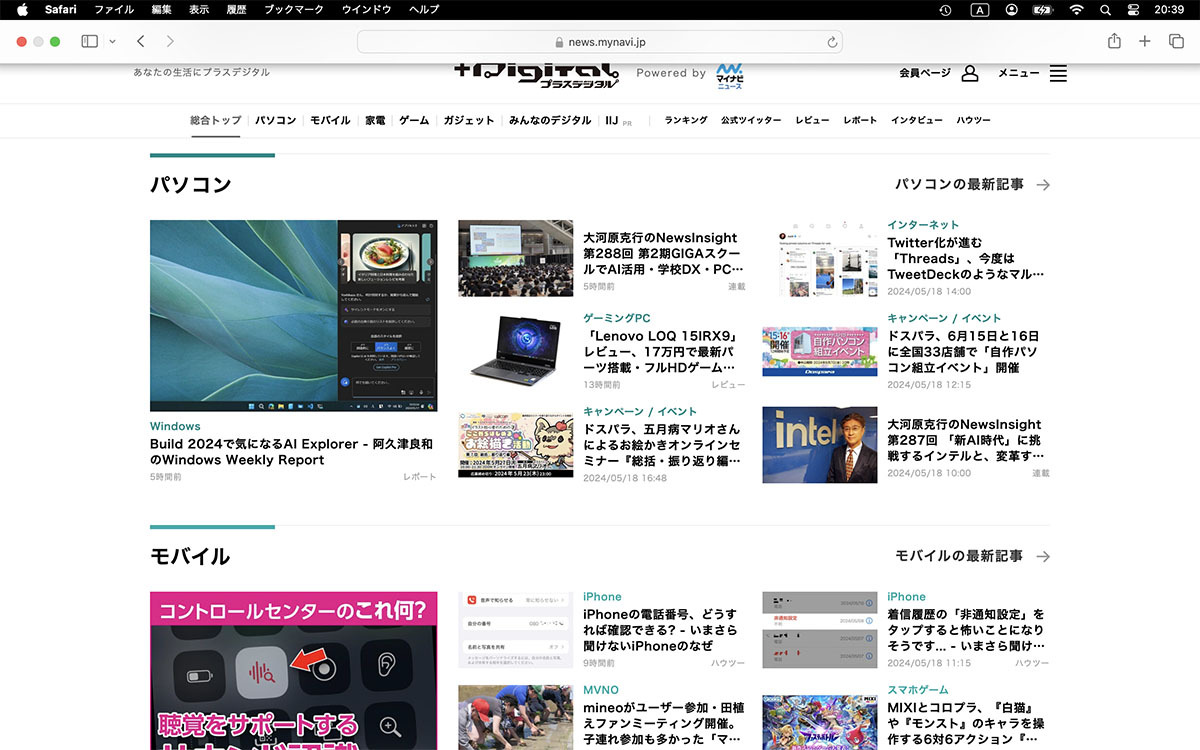
Task: Select the モバイル nav tab
Action: (x=330, y=120)
